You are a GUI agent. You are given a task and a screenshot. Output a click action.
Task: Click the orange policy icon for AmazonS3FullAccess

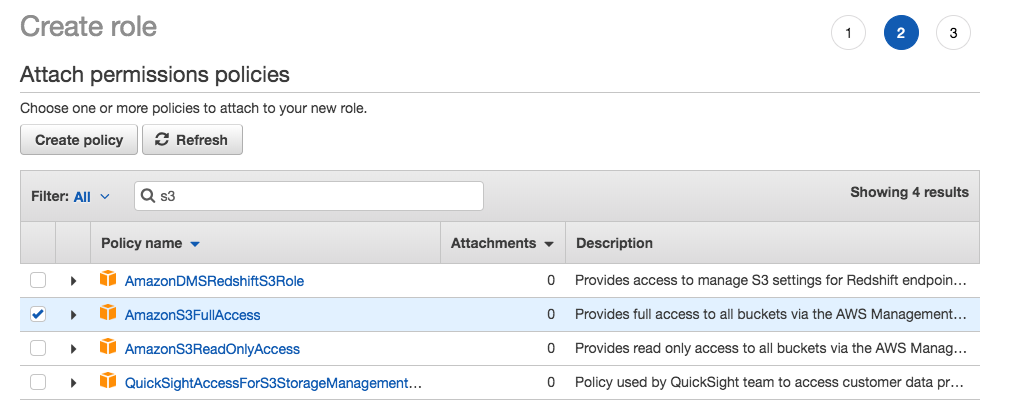108,314
